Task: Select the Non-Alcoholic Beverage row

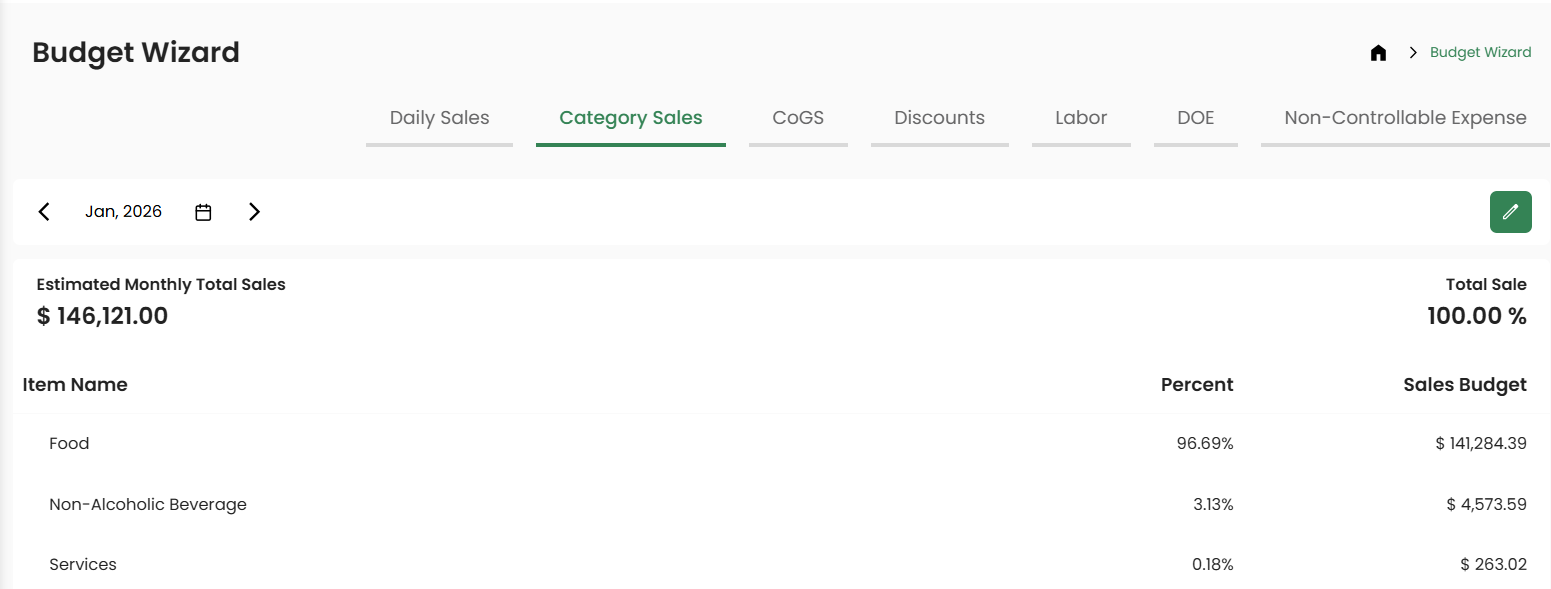Action: pos(148,504)
